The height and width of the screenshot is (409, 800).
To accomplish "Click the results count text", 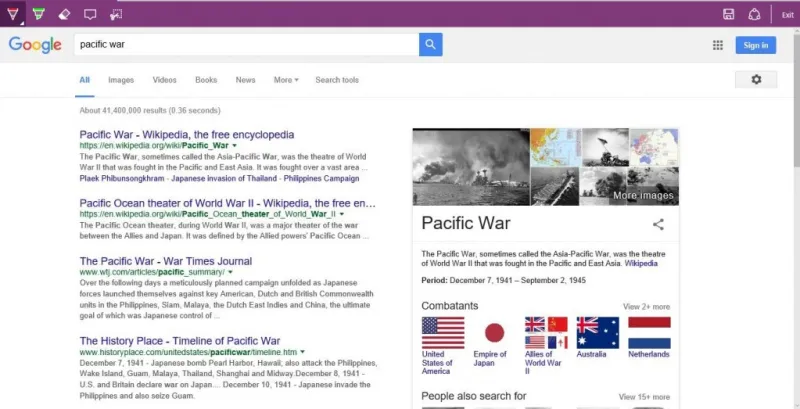I will (x=150, y=110).
